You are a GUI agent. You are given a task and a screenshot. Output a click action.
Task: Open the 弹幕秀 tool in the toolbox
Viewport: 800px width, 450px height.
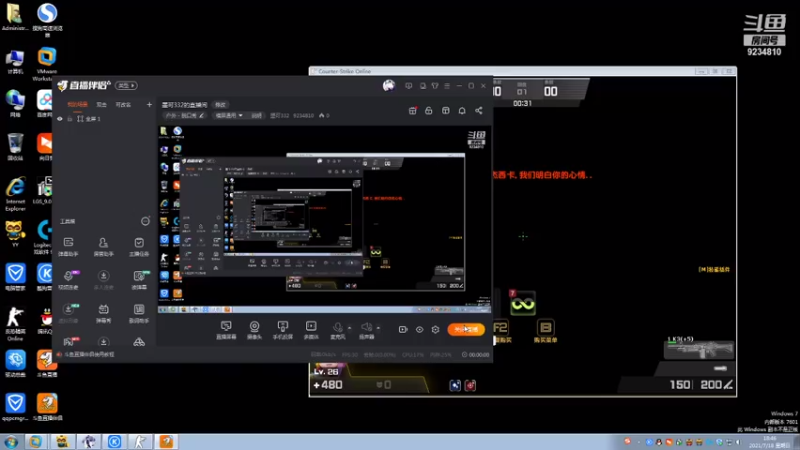104,313
